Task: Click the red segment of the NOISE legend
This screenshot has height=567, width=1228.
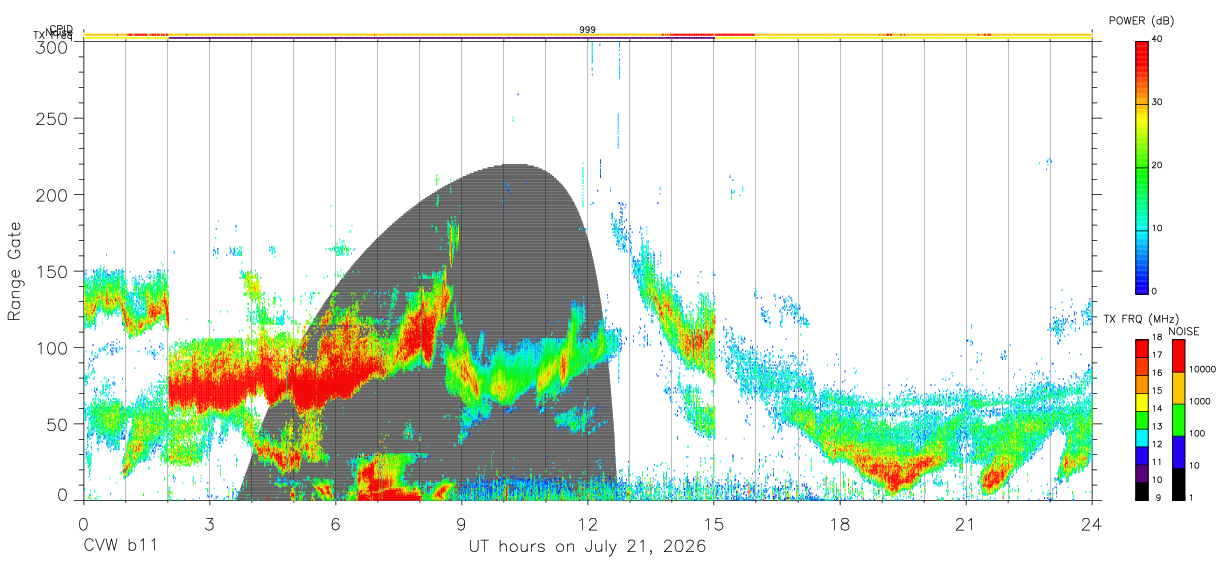Action: point(1177,356)
